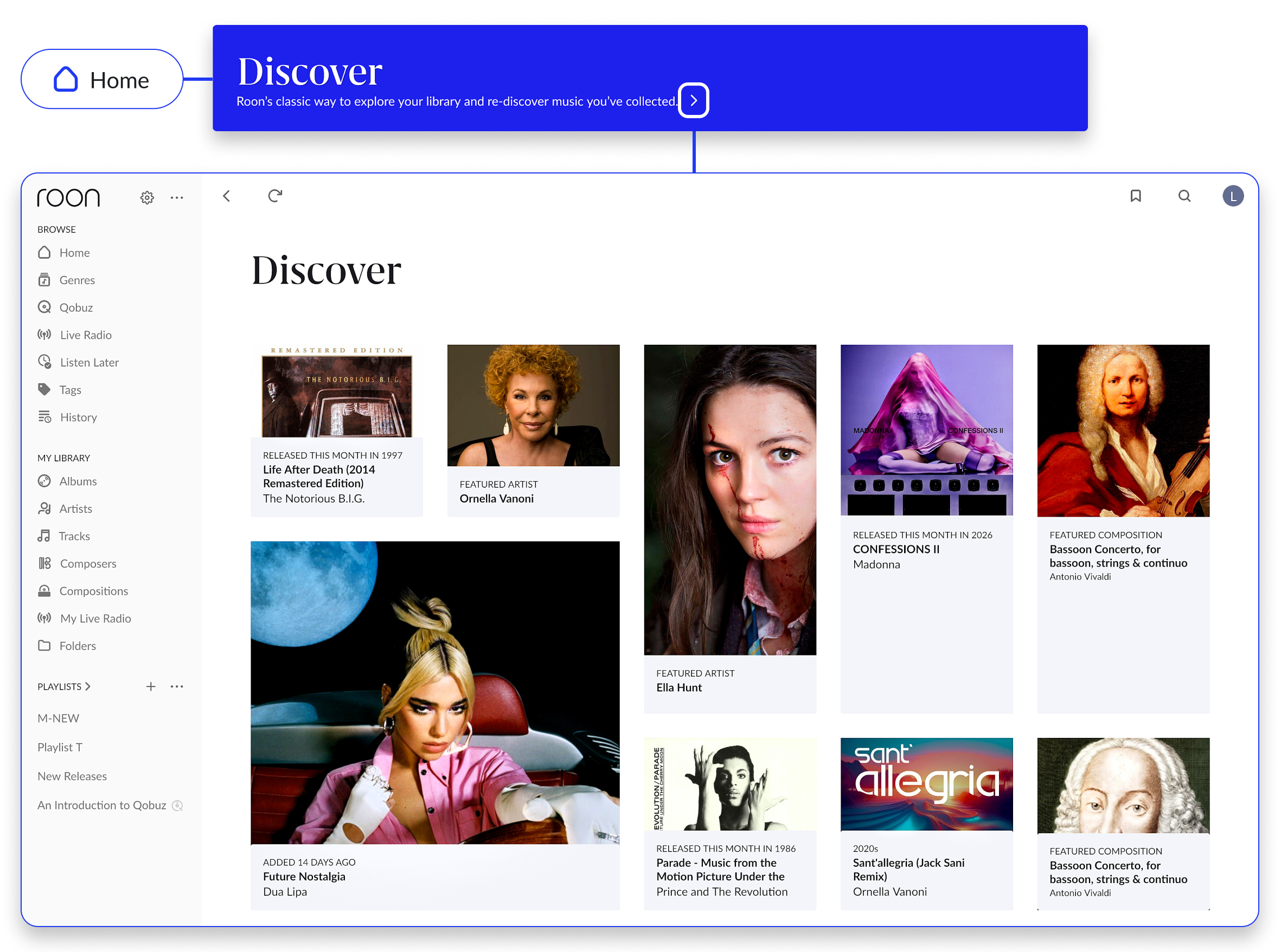Screen dimensions: 1281x952
Task: Open An Introduction to Qobuz playlist
Action: (101, 805)
